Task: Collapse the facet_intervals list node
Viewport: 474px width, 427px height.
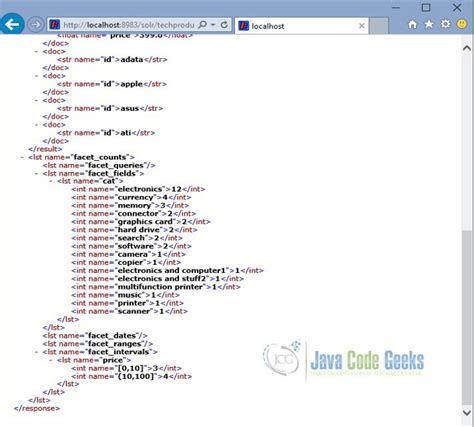Action: (x=36, y=352)
